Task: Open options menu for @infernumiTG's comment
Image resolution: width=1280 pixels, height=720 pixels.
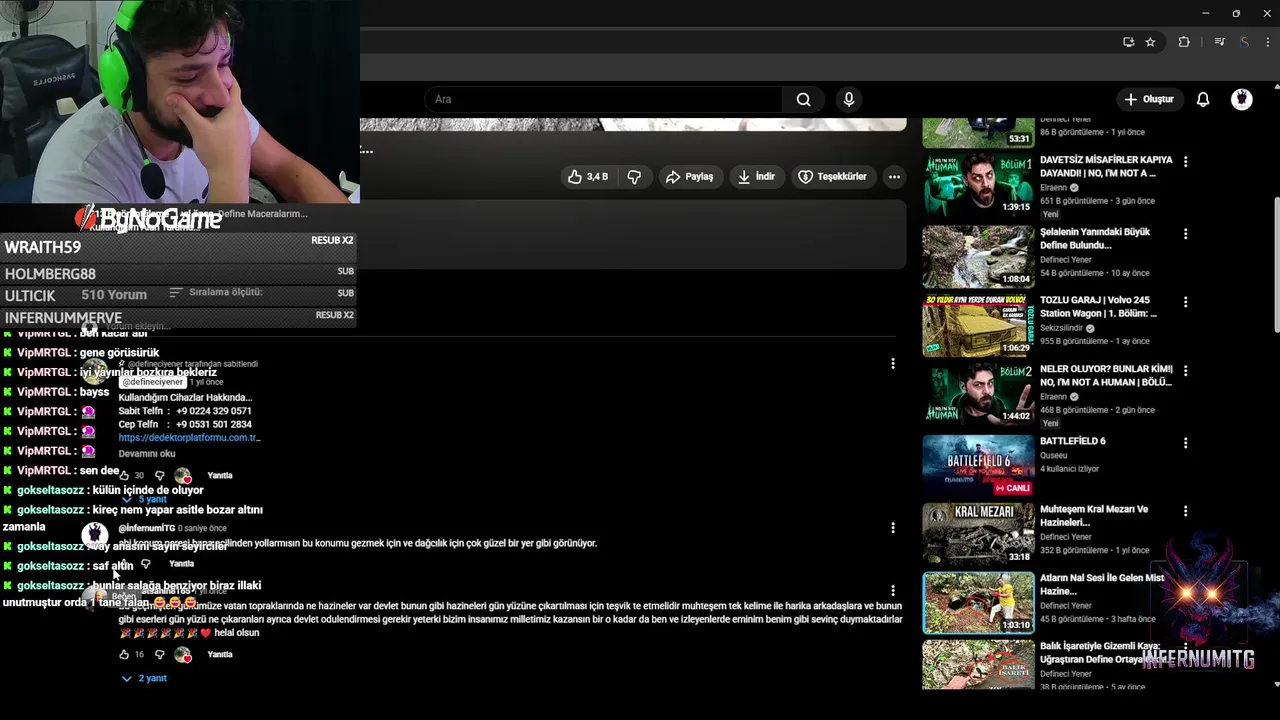Action: click(x=893, y=527)
